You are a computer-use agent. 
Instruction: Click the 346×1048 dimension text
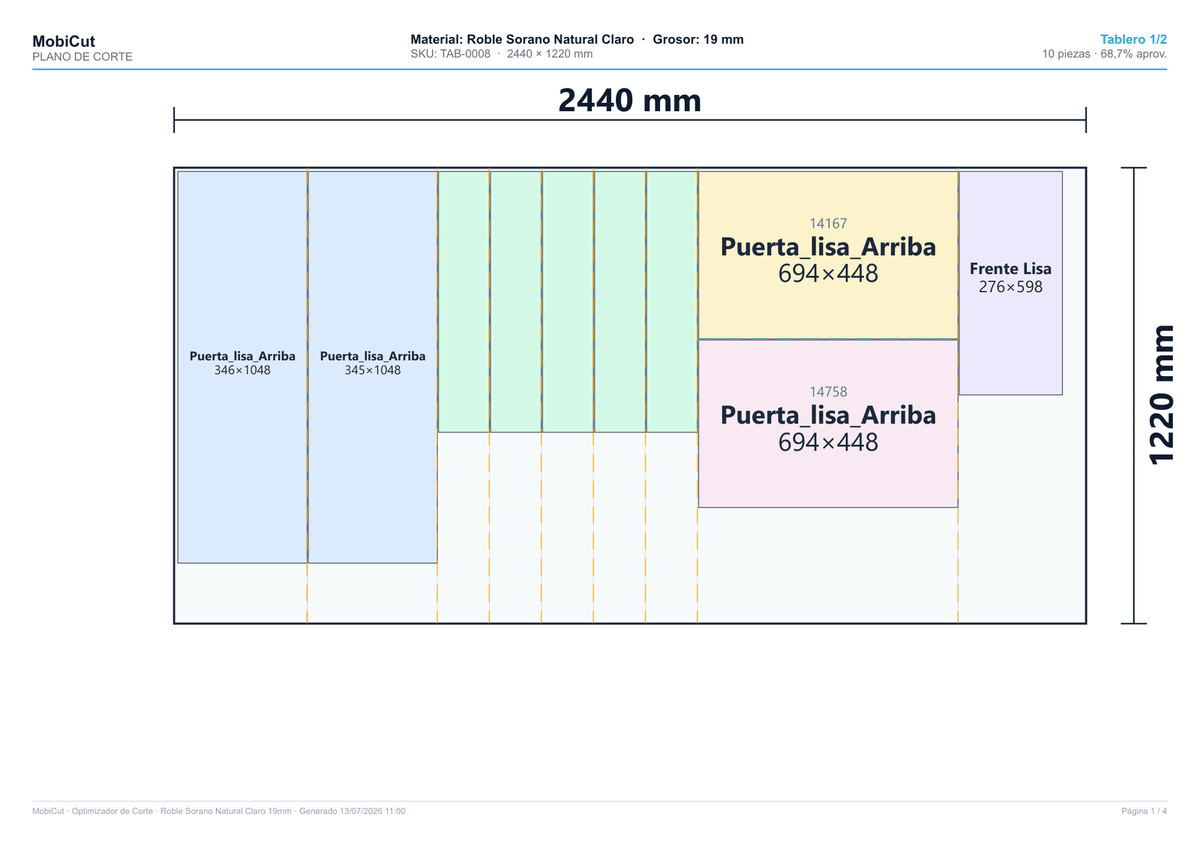point(242,370)
